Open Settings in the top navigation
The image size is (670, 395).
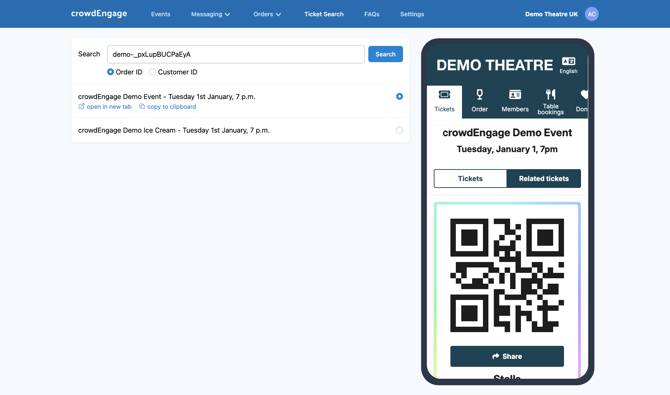(412, 14)
